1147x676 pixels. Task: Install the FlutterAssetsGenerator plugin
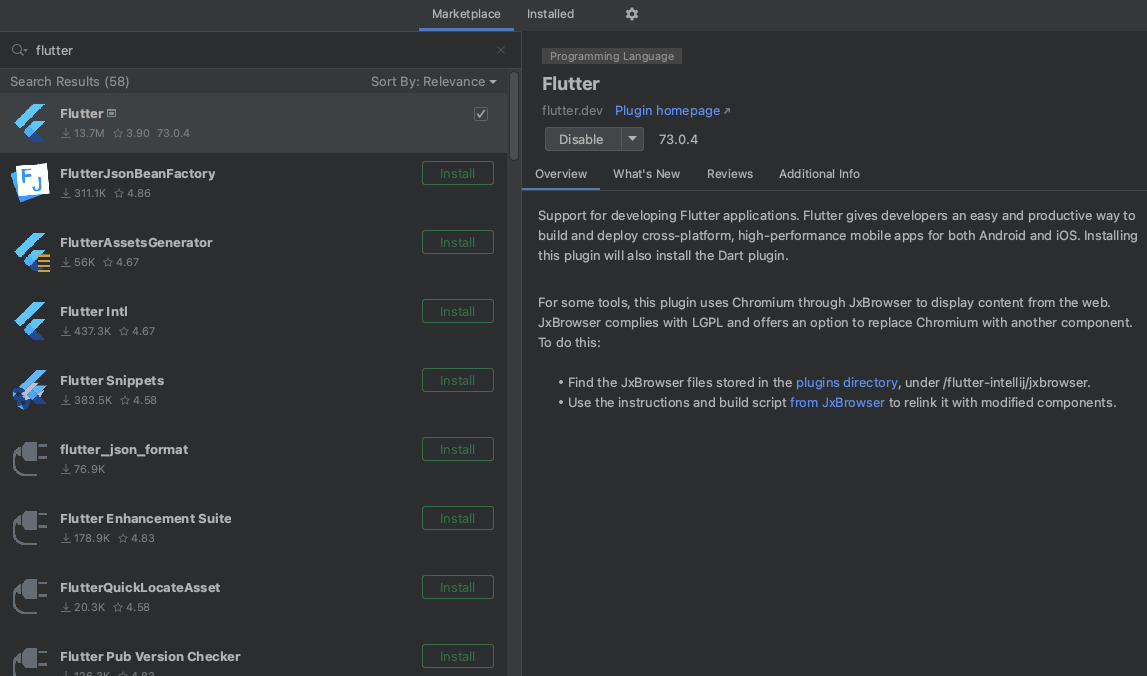tap(458, 242)
